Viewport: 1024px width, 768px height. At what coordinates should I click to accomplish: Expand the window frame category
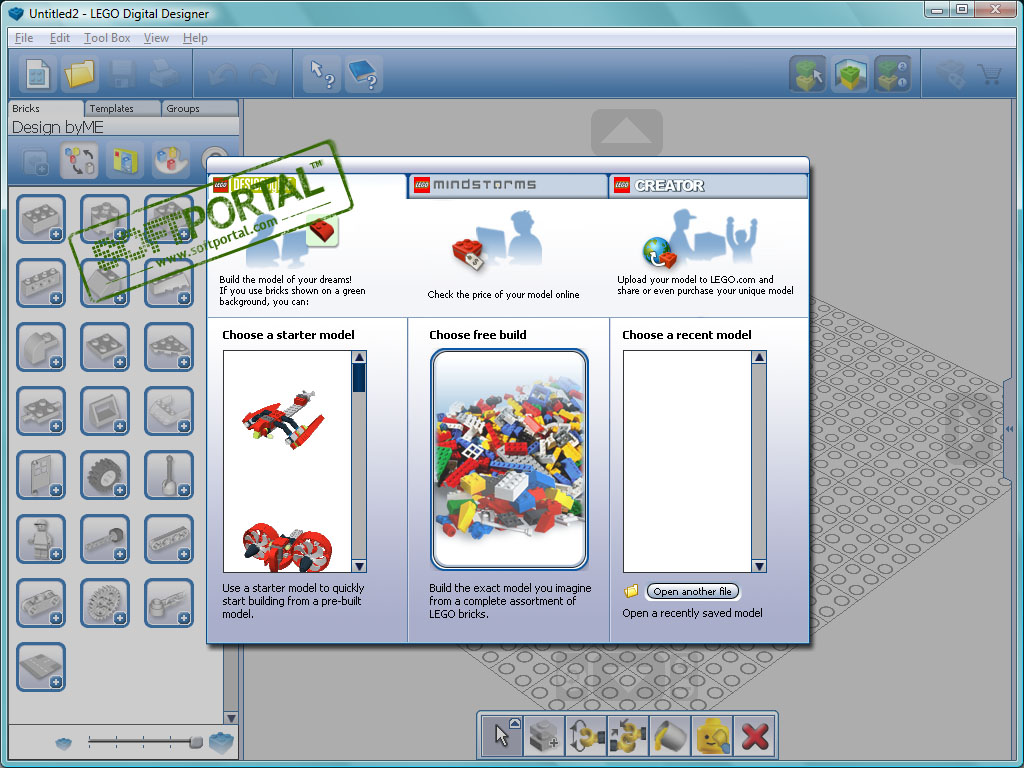pos(104,411)
